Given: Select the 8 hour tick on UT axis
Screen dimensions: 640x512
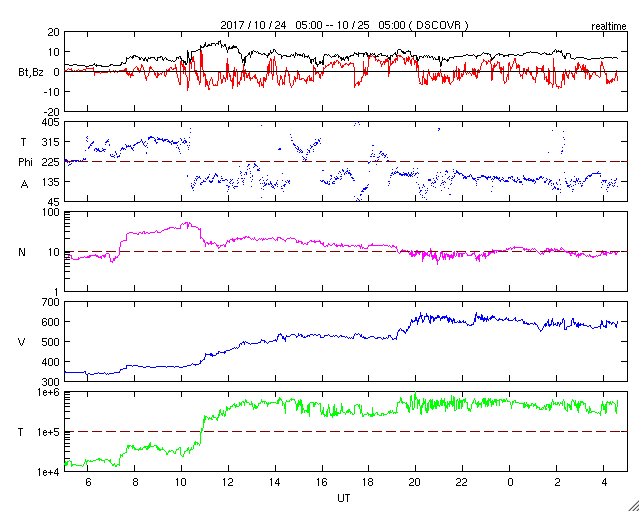Looking at the screenshot, I should coord(135,482).
